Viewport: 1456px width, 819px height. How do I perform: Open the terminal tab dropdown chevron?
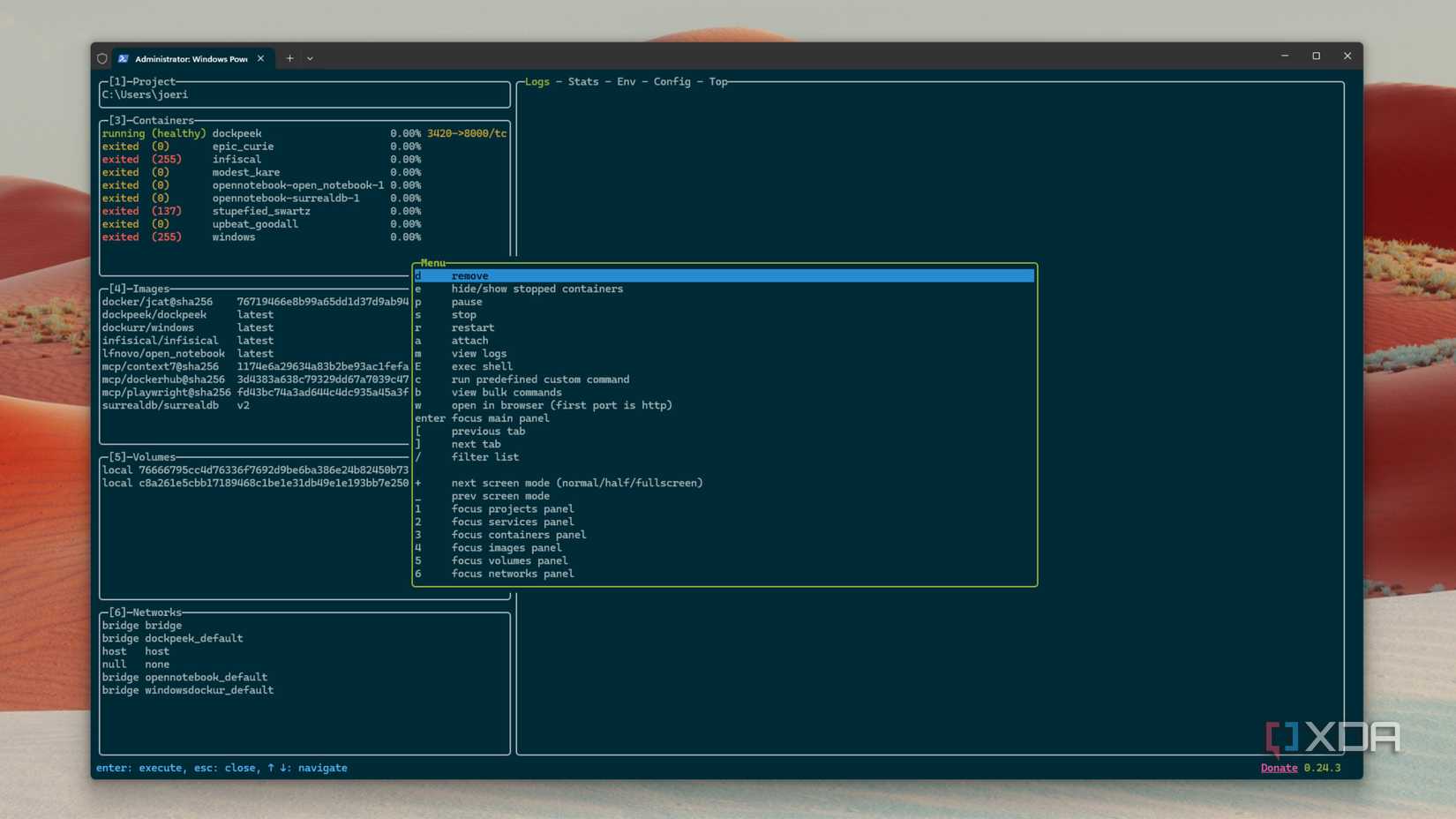tap(310, 58)
